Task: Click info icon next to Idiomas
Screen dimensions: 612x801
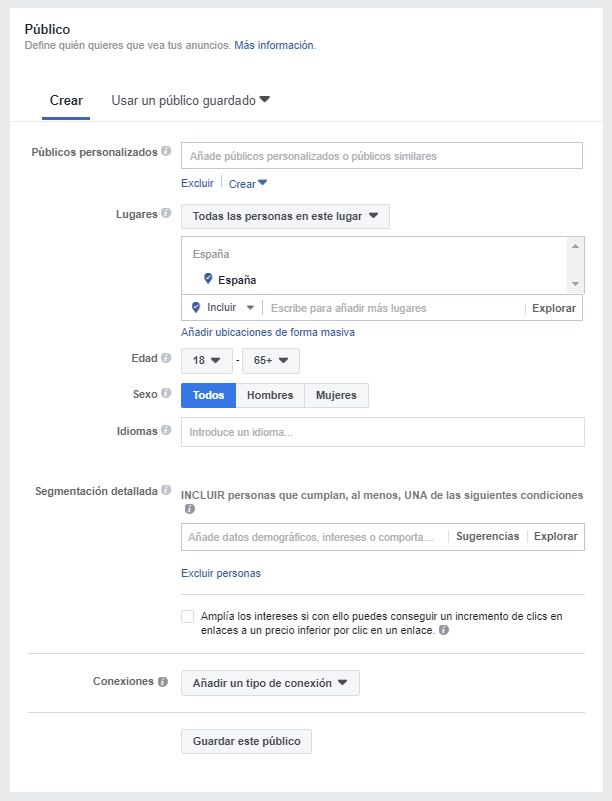Action: tap(166, 430)
